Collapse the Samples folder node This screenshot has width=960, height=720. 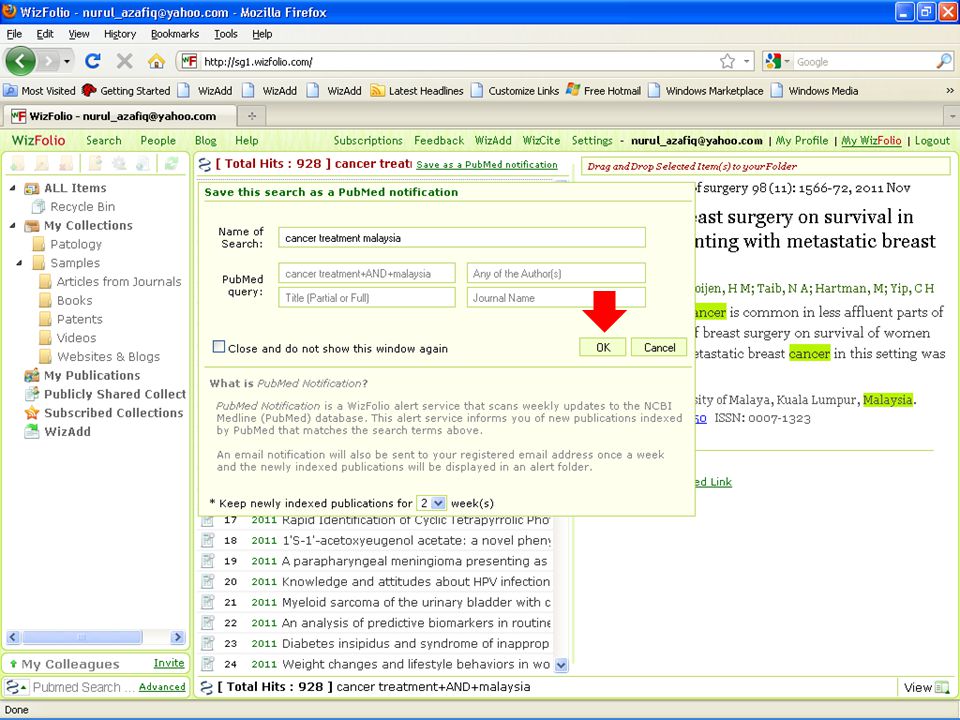coord(20,263)
